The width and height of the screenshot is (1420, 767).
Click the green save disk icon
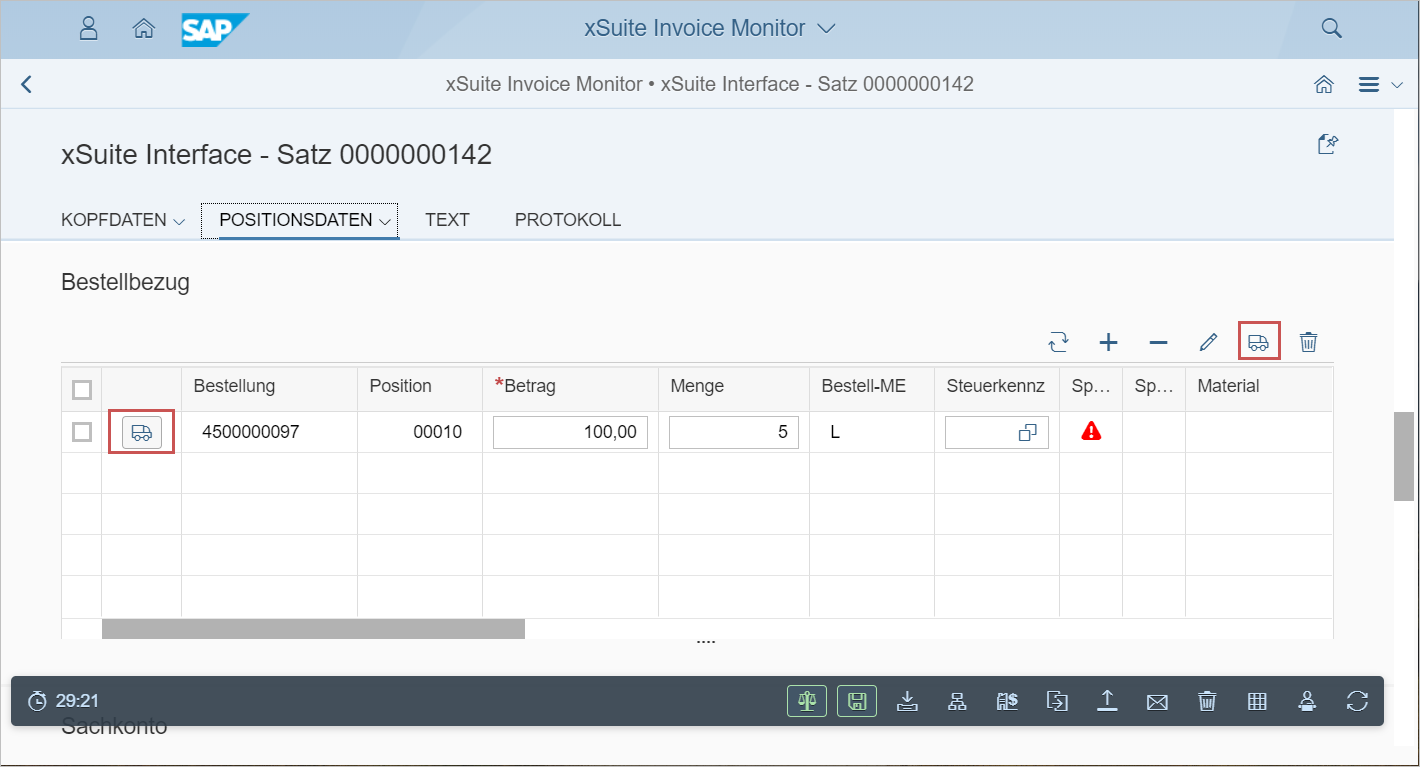[x=857, y=701]
